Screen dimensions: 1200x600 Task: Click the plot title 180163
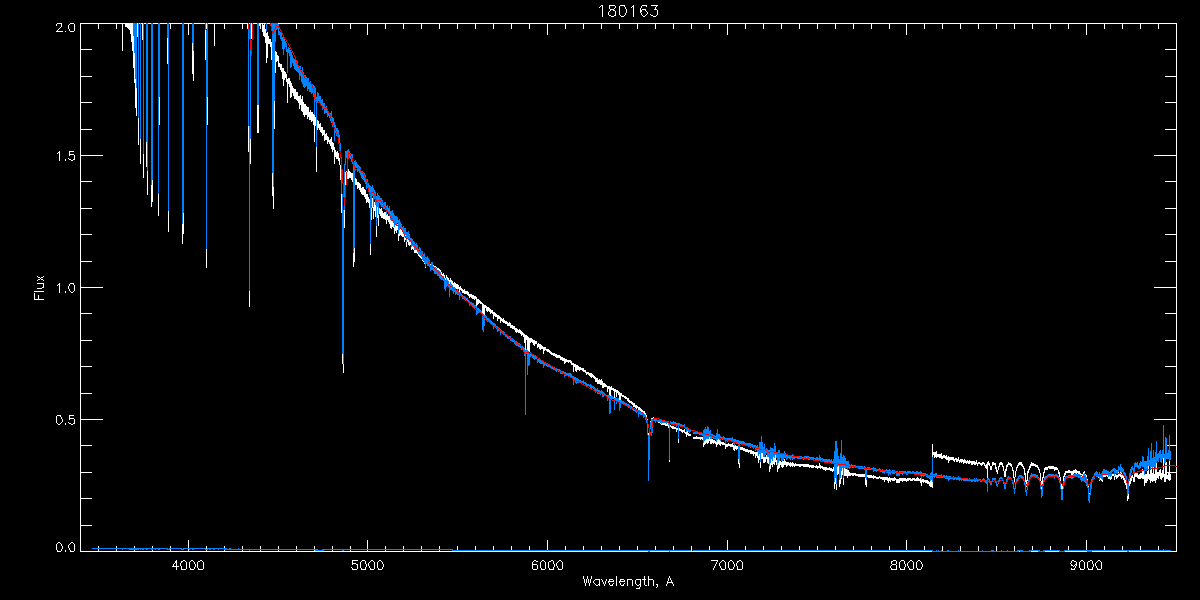click(x=628, y=11)
